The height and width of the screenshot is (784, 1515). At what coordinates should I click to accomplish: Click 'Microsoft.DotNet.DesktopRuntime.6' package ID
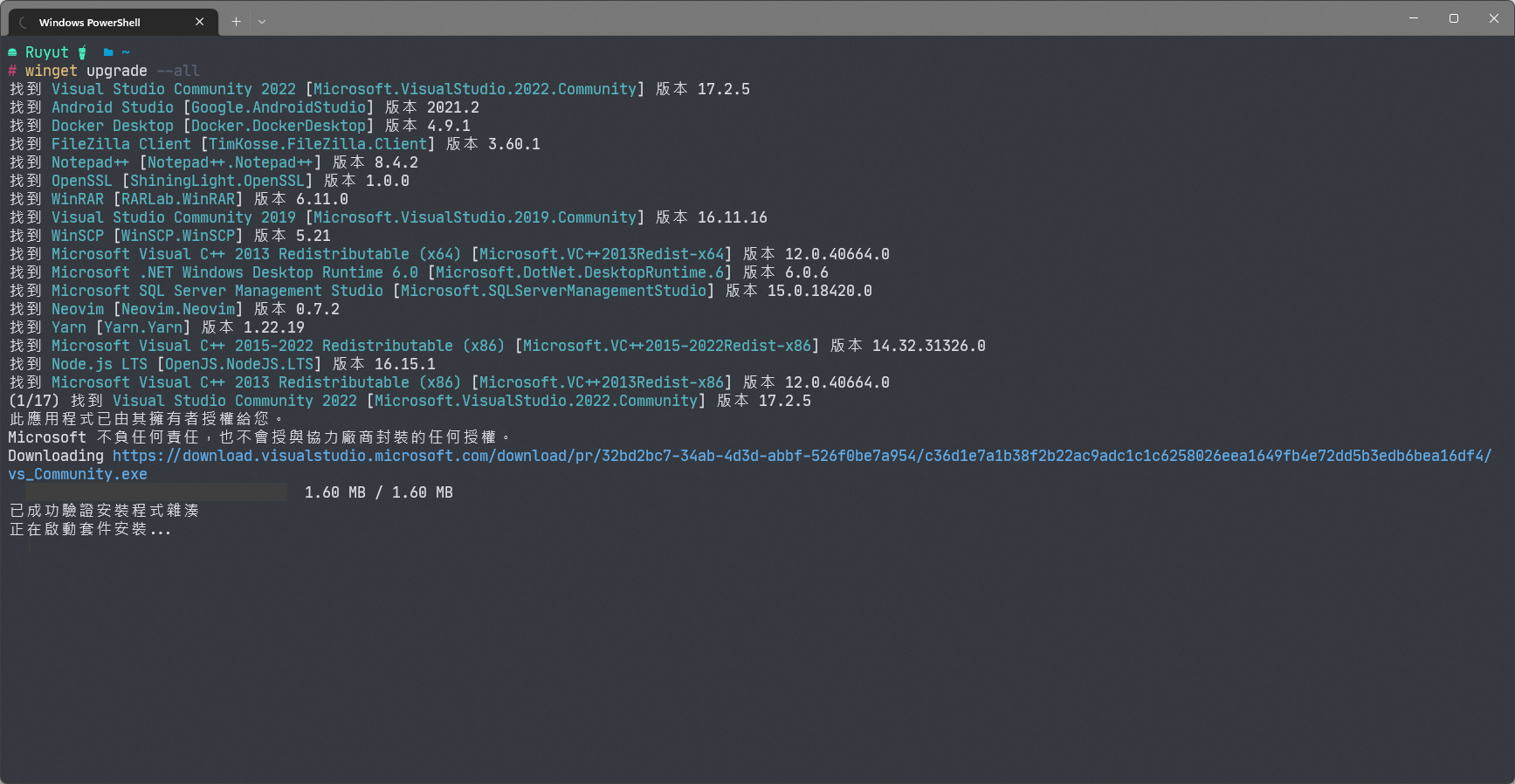pyautogui.click(x=580, y=272)
